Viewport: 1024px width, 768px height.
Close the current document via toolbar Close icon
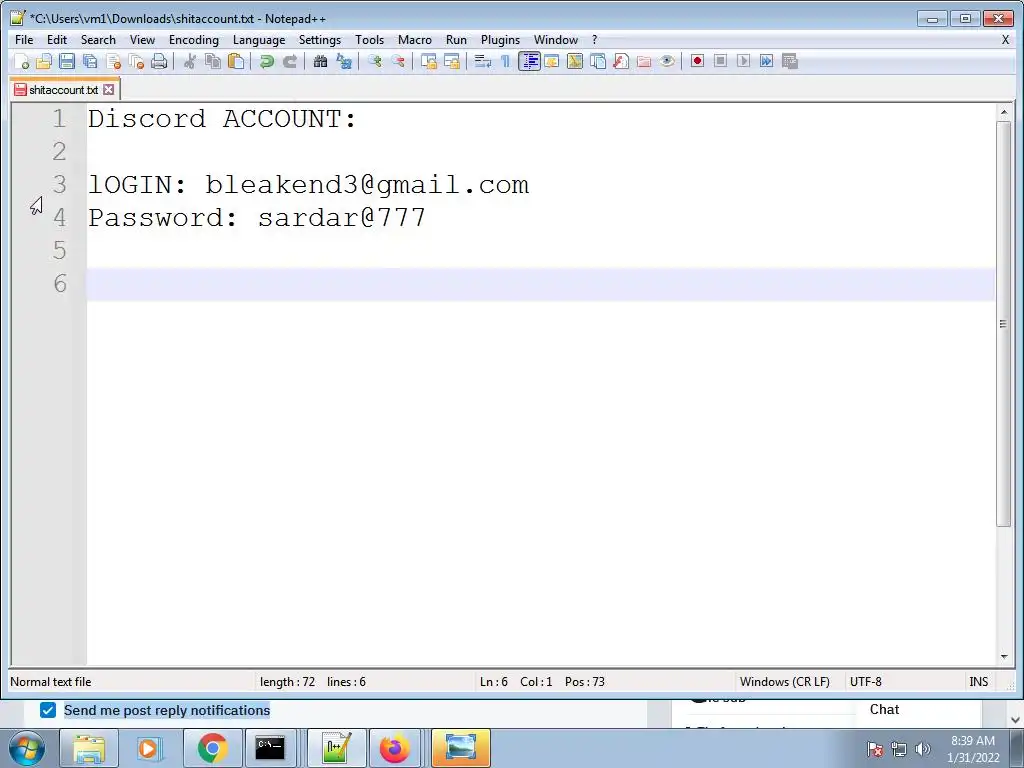113,61
